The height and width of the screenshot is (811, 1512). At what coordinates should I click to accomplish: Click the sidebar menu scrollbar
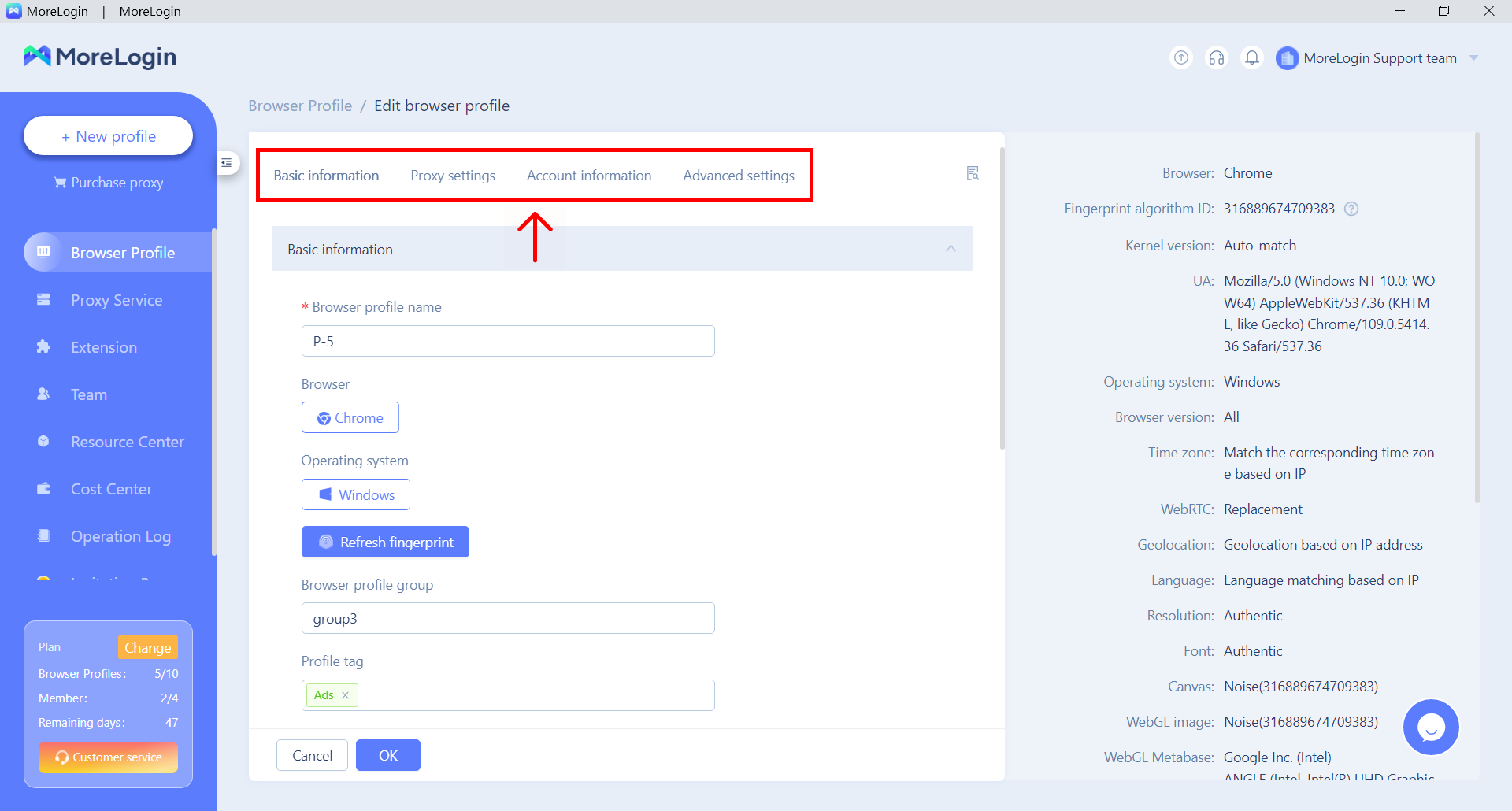[214, 392]
